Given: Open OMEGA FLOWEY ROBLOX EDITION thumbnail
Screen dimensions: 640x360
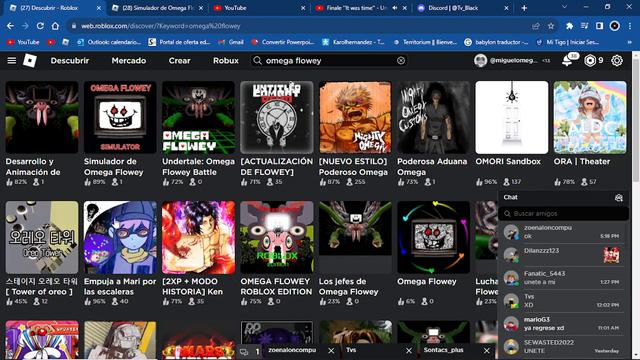Looking at the screenshot, I should point(276,237).
